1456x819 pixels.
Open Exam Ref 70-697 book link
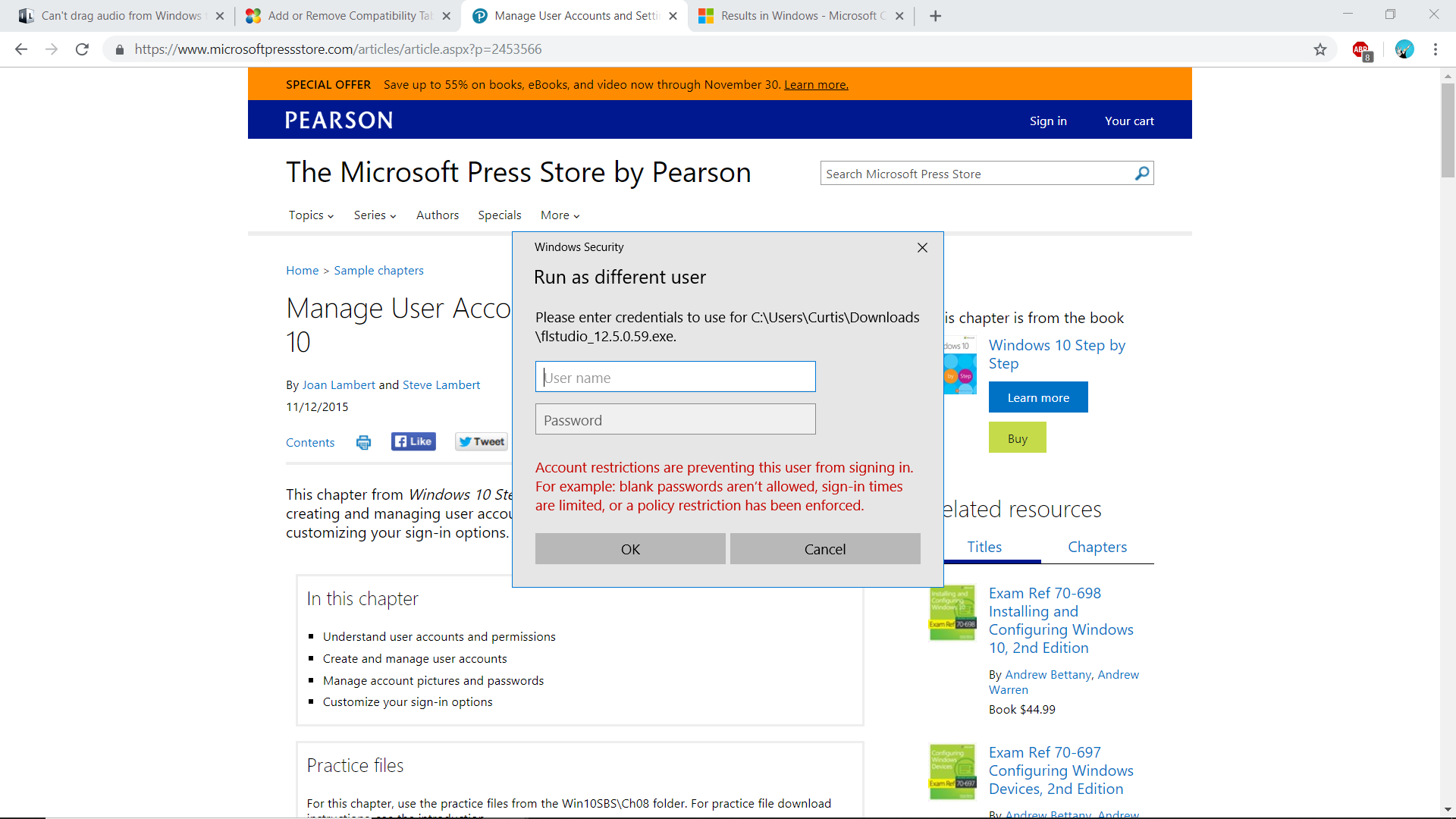tap(1061, 770)
